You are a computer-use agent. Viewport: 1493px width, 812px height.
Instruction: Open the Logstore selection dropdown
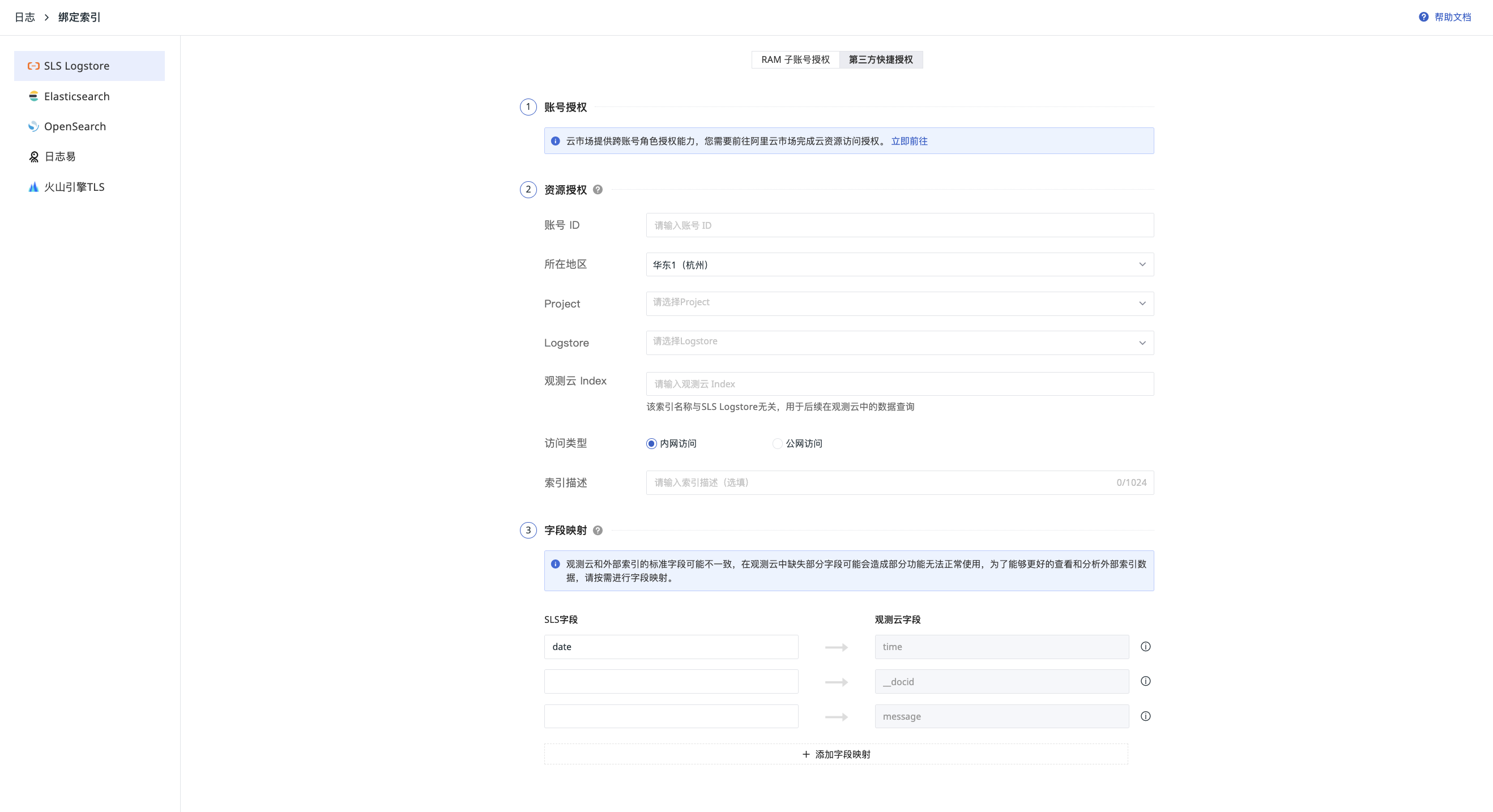pos(899,343)
